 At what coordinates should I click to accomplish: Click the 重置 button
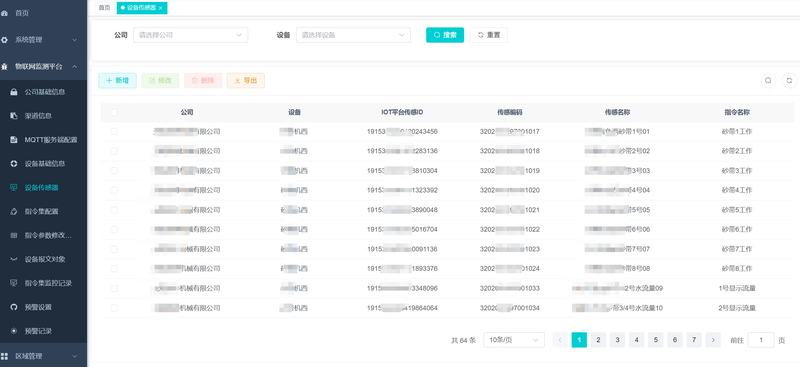(x=489, y=35)
